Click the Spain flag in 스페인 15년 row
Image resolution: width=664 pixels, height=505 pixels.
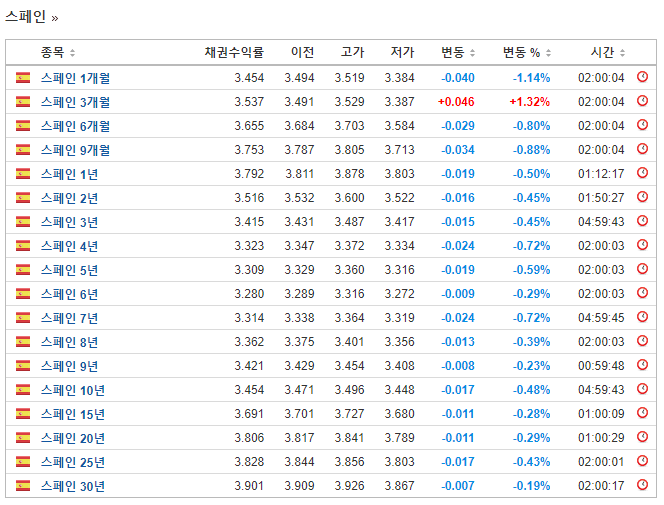coord(23,414)
